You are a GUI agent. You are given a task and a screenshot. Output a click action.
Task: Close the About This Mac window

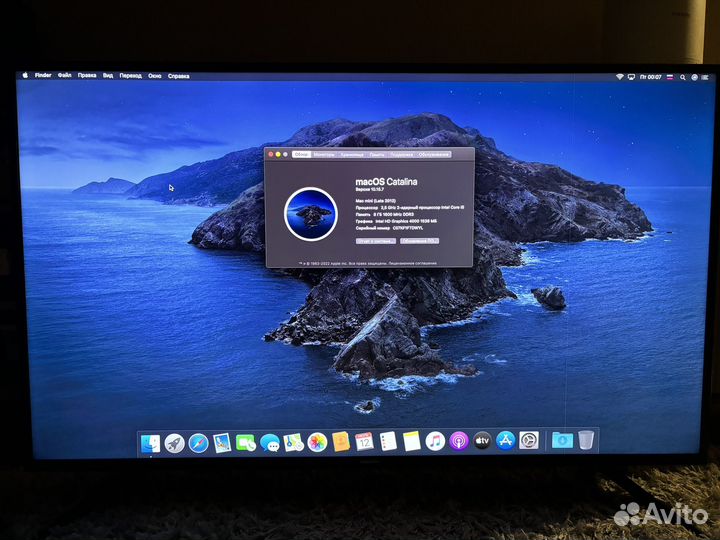pyautogui.click(x=271, y=154)
